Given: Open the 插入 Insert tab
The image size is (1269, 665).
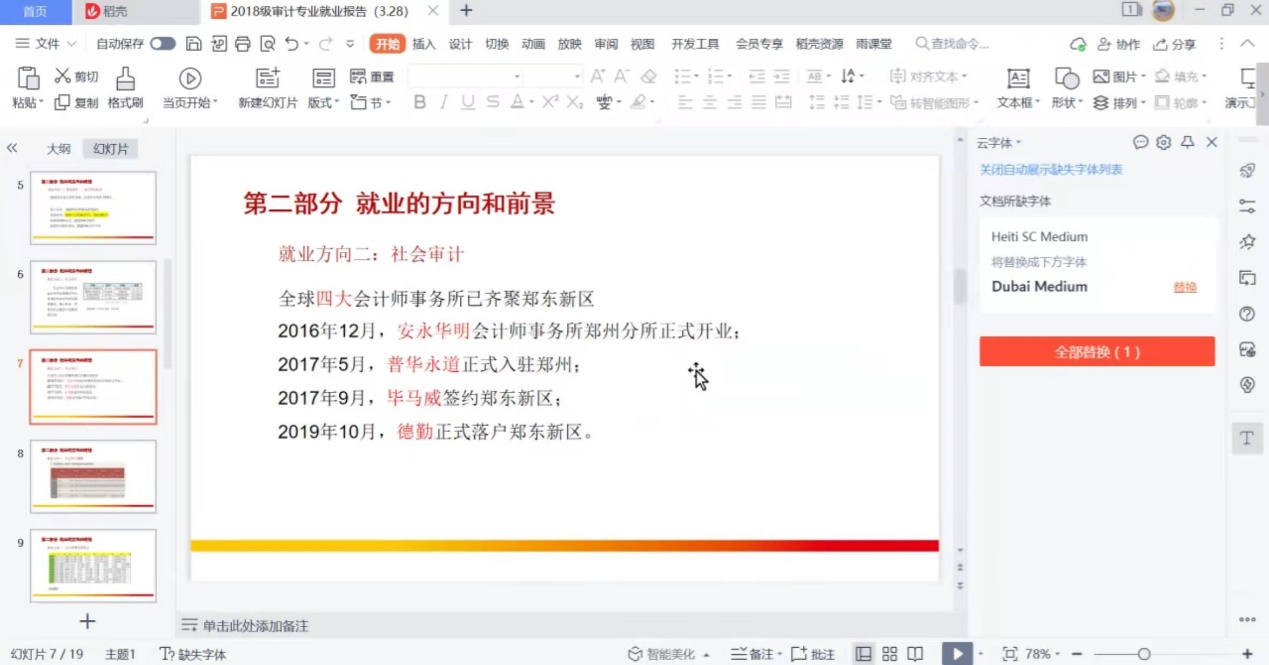Looking at the screenshot, I should [424, 44].
